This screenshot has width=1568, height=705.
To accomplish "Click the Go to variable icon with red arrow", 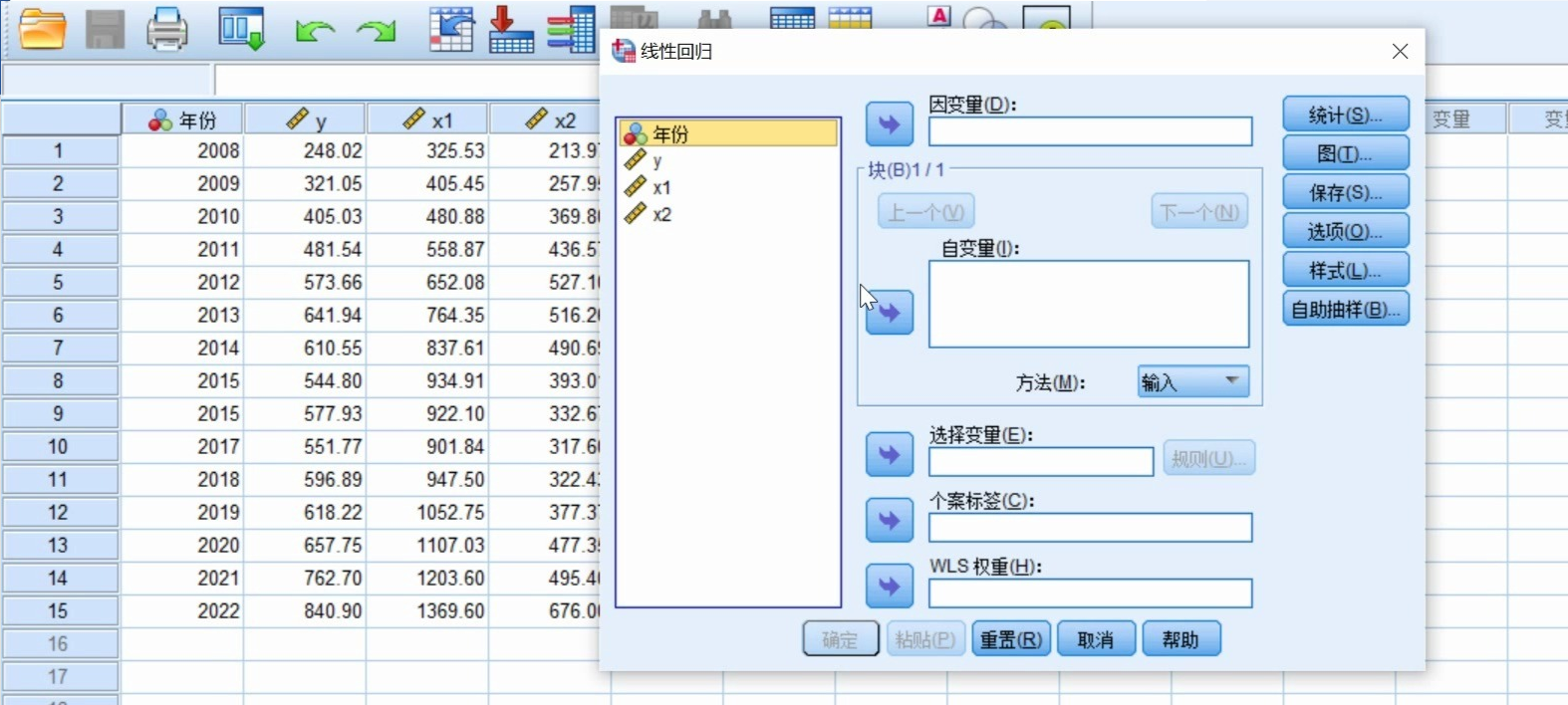I will (511, 28).
